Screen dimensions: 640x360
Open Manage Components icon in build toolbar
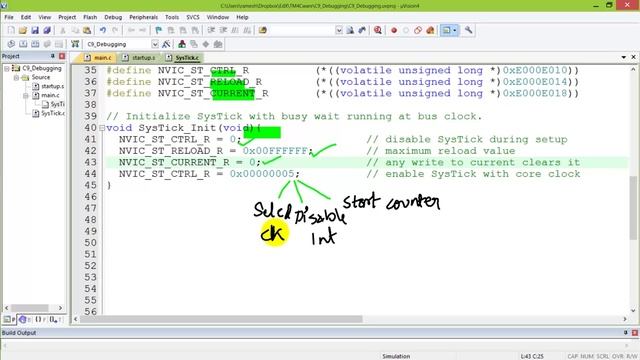click(x=182, y=44)
